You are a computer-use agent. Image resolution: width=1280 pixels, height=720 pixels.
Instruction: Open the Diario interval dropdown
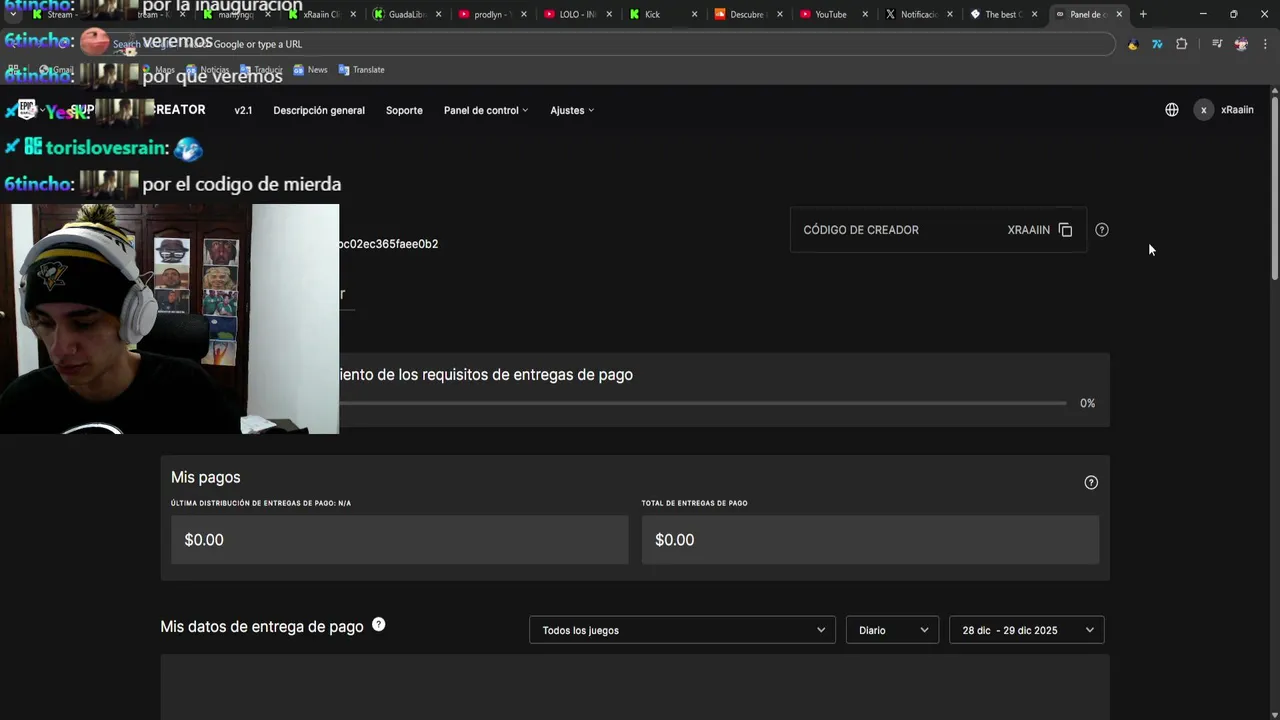[x=892, y=630]
